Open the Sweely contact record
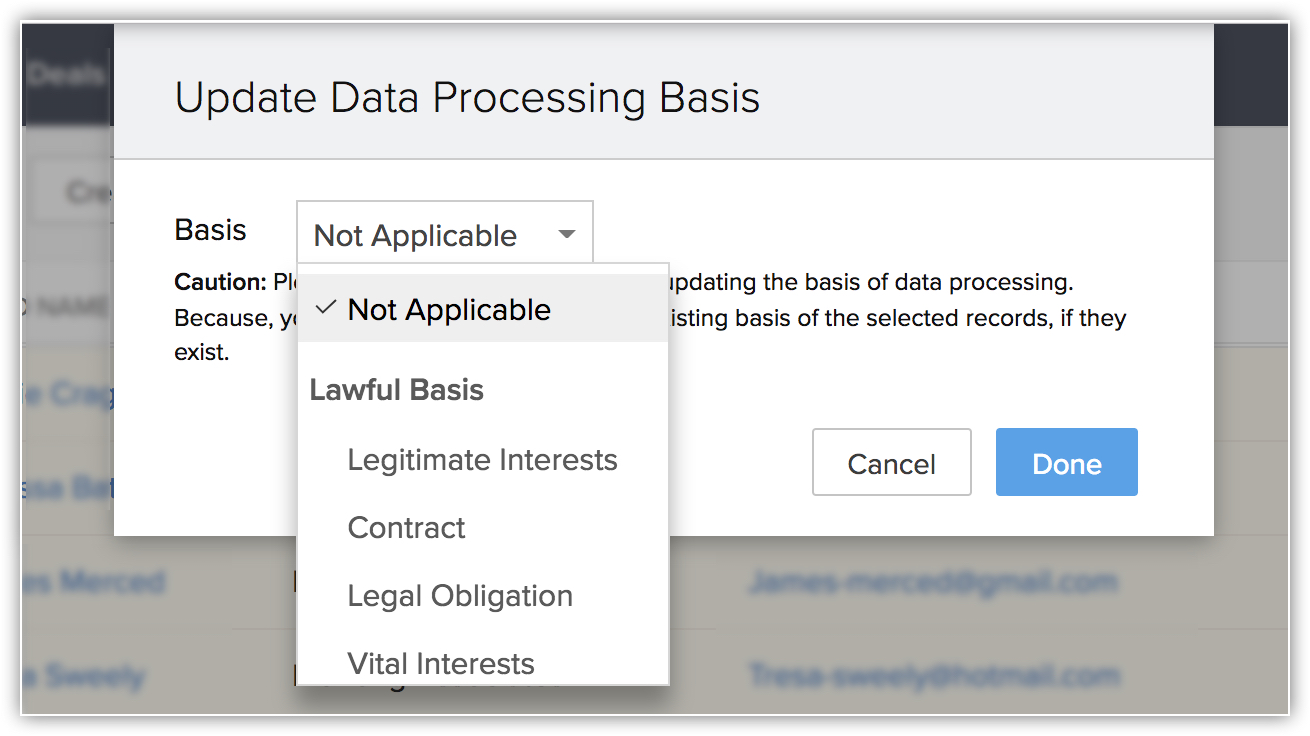Image resolution: width=1310 pixels, height=736 pixels. (x=83, y=676)
